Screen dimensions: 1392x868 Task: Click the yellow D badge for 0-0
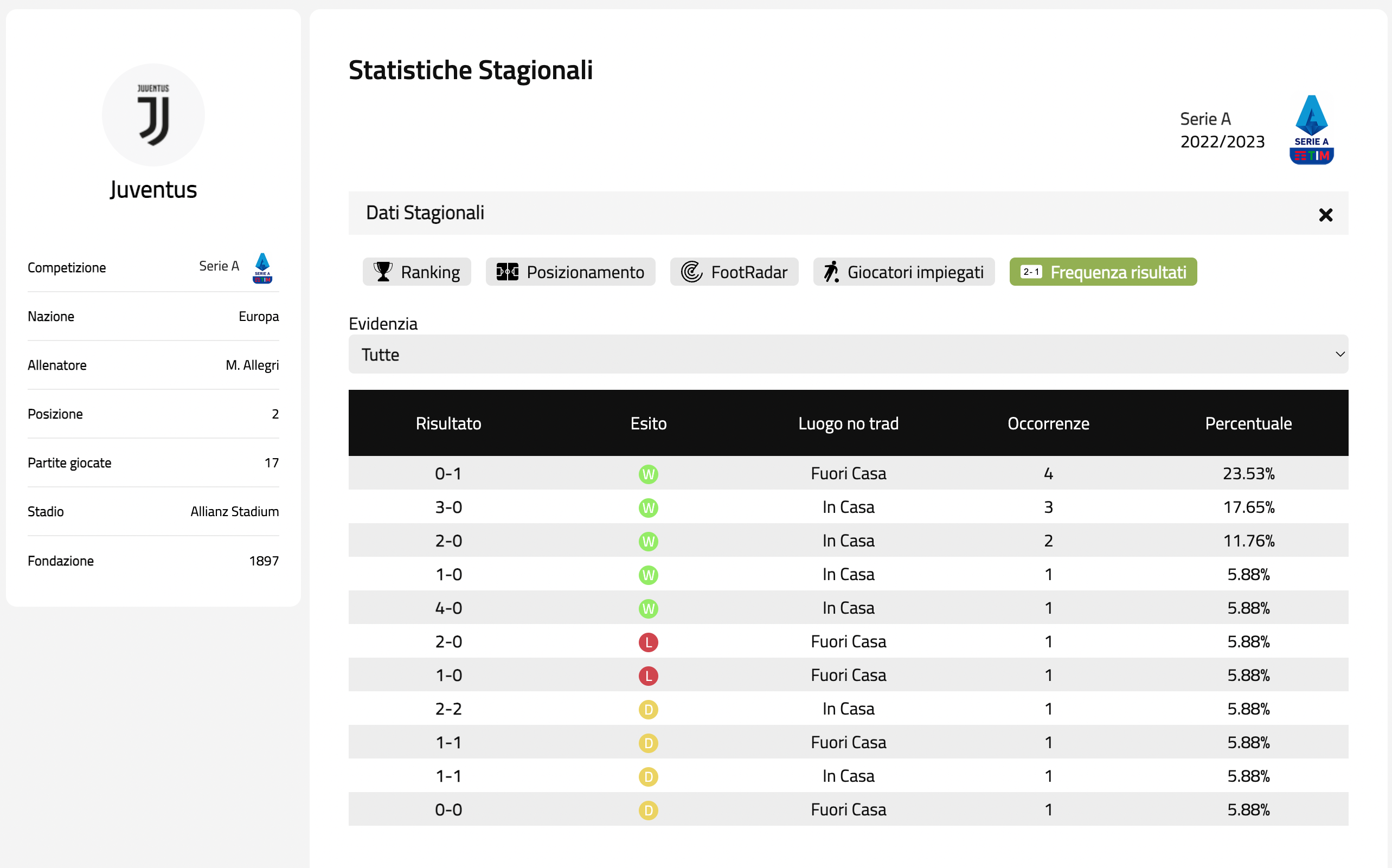(648, 810)
